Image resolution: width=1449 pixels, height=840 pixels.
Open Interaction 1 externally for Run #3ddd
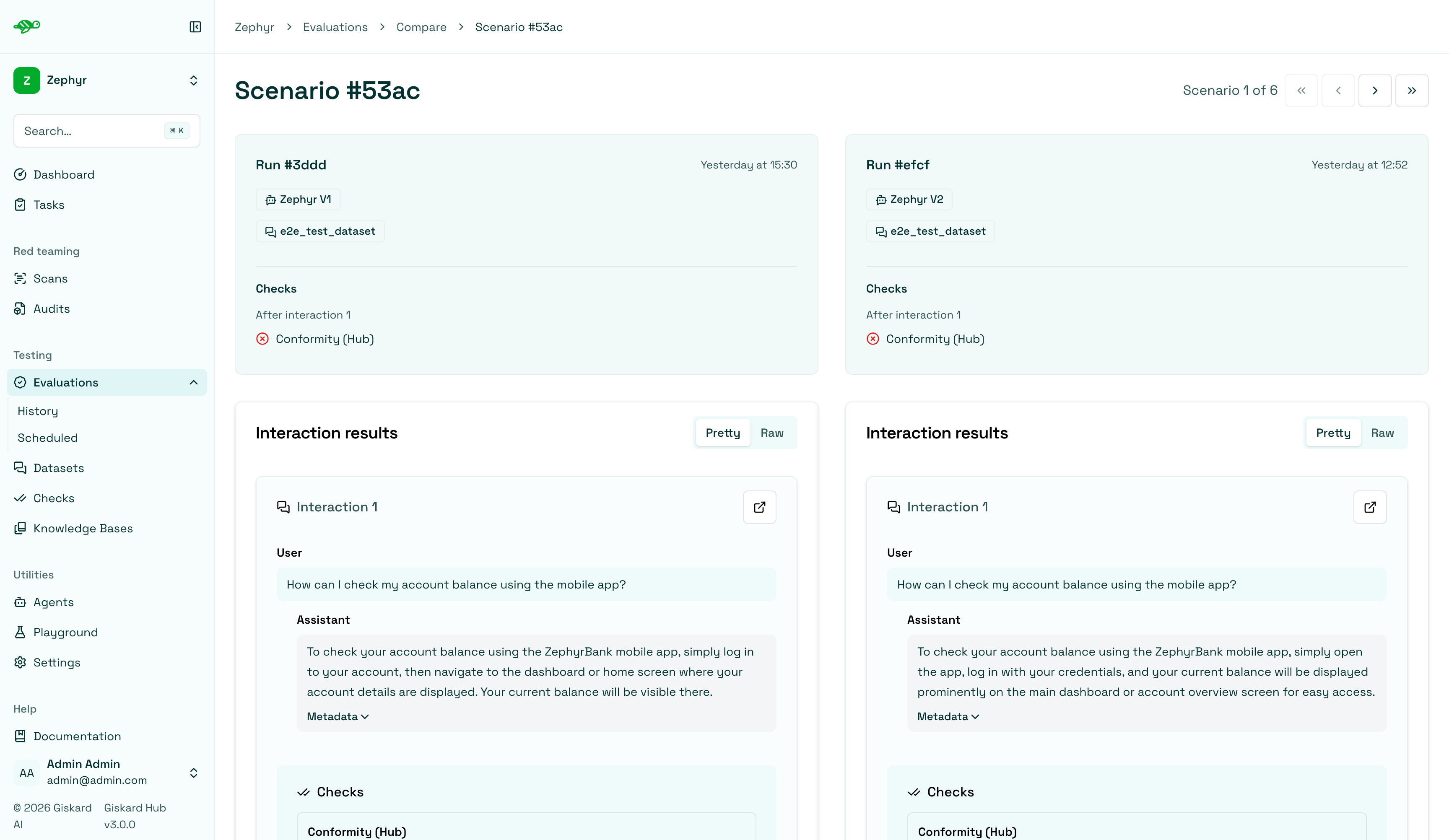pyautogui.click(x=759, y=507)
